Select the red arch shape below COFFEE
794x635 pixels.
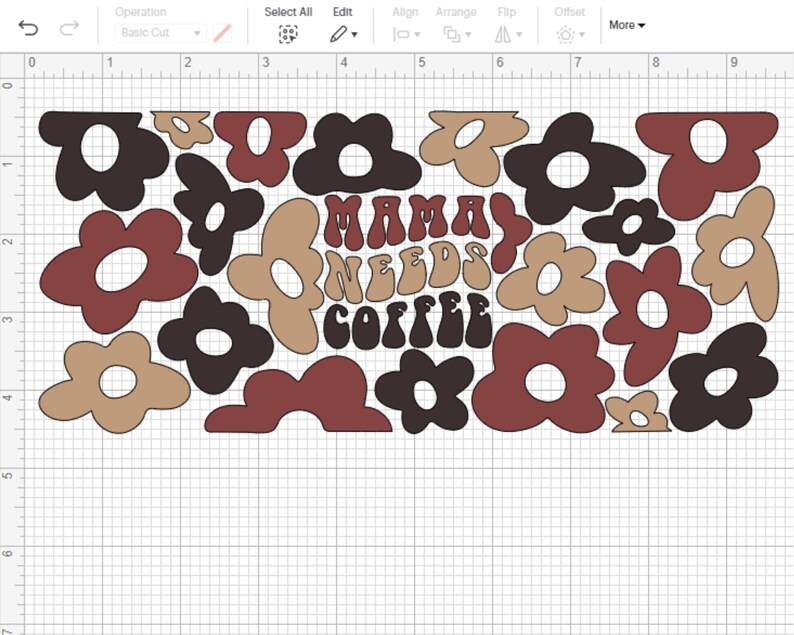pyautogui.click(x=299, y=395)
